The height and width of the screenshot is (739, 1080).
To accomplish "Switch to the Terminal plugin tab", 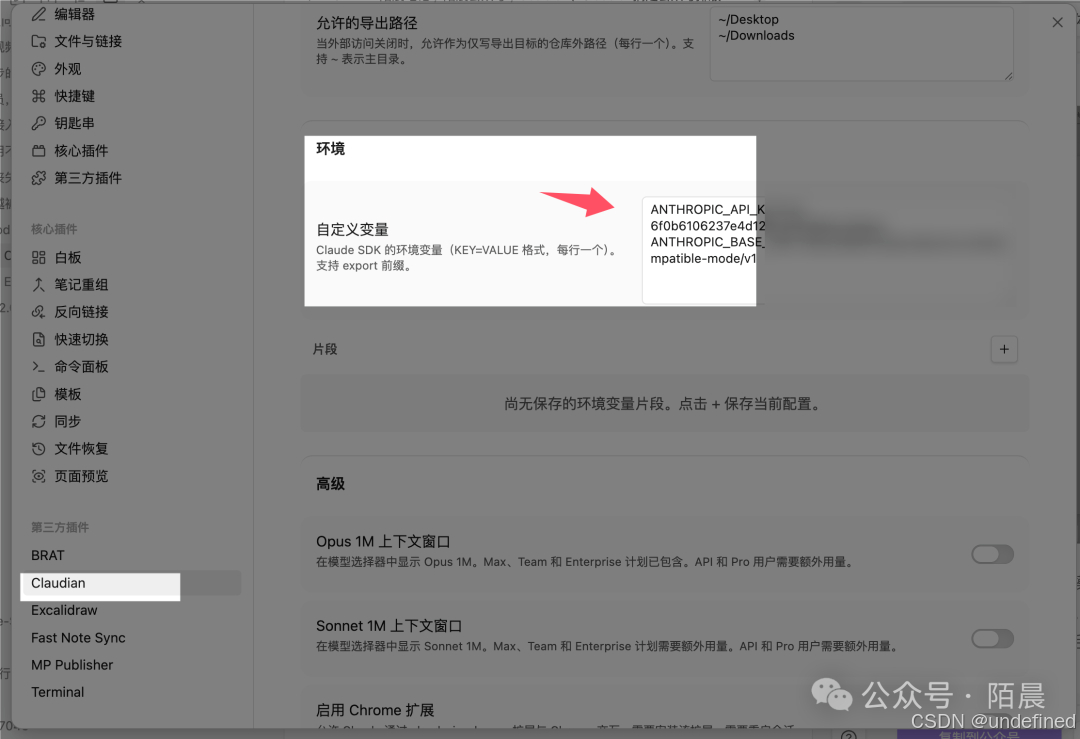I will click(x=57, y=692).
